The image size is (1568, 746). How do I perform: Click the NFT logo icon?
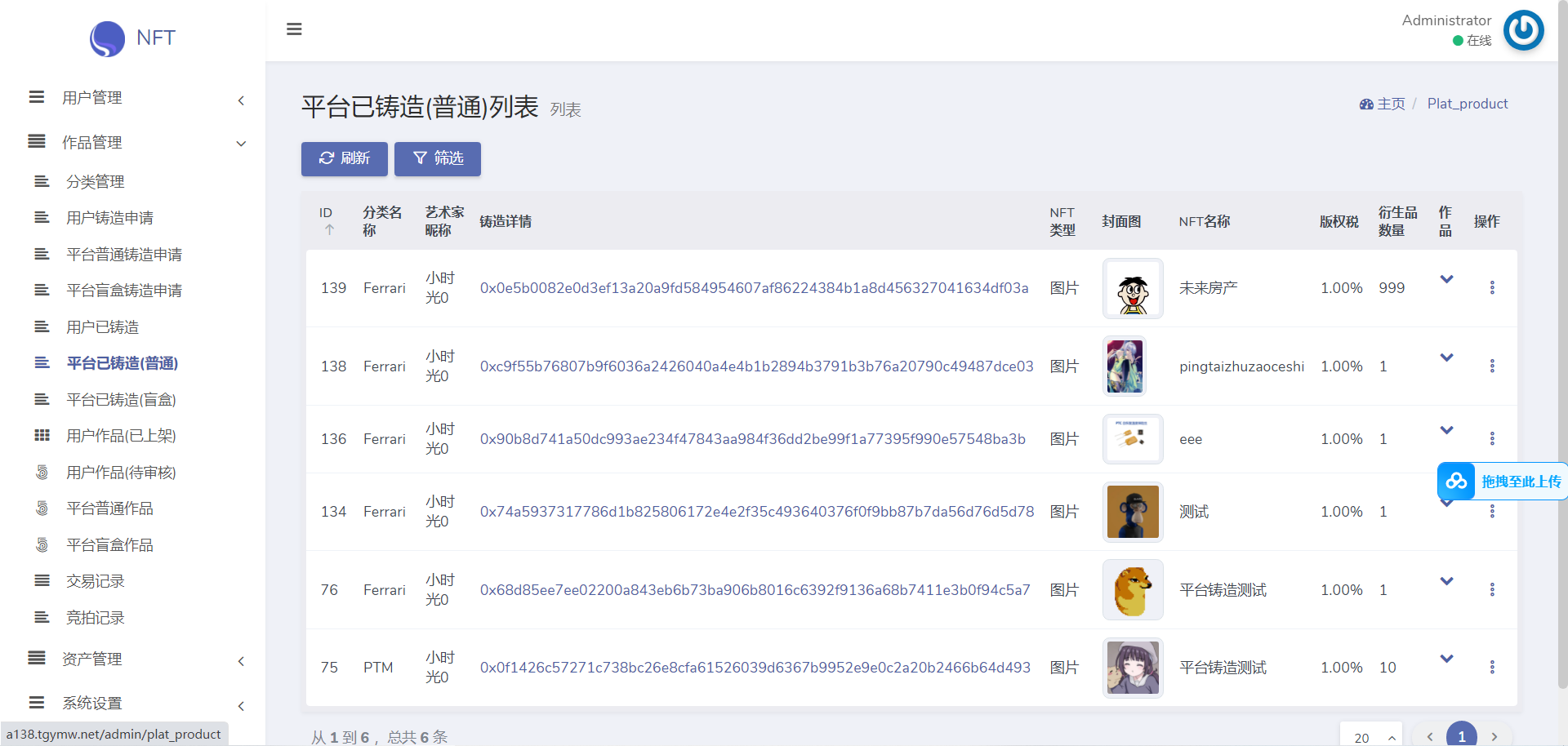point(107,38)
